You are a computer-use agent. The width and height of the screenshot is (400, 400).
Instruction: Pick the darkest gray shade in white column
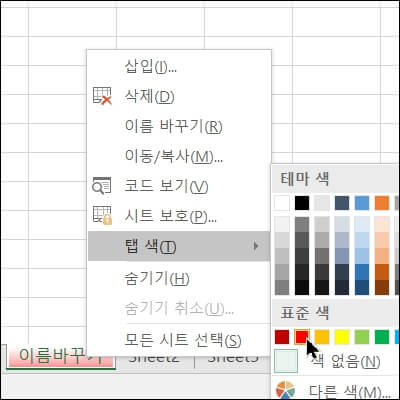tap(282, 287)
